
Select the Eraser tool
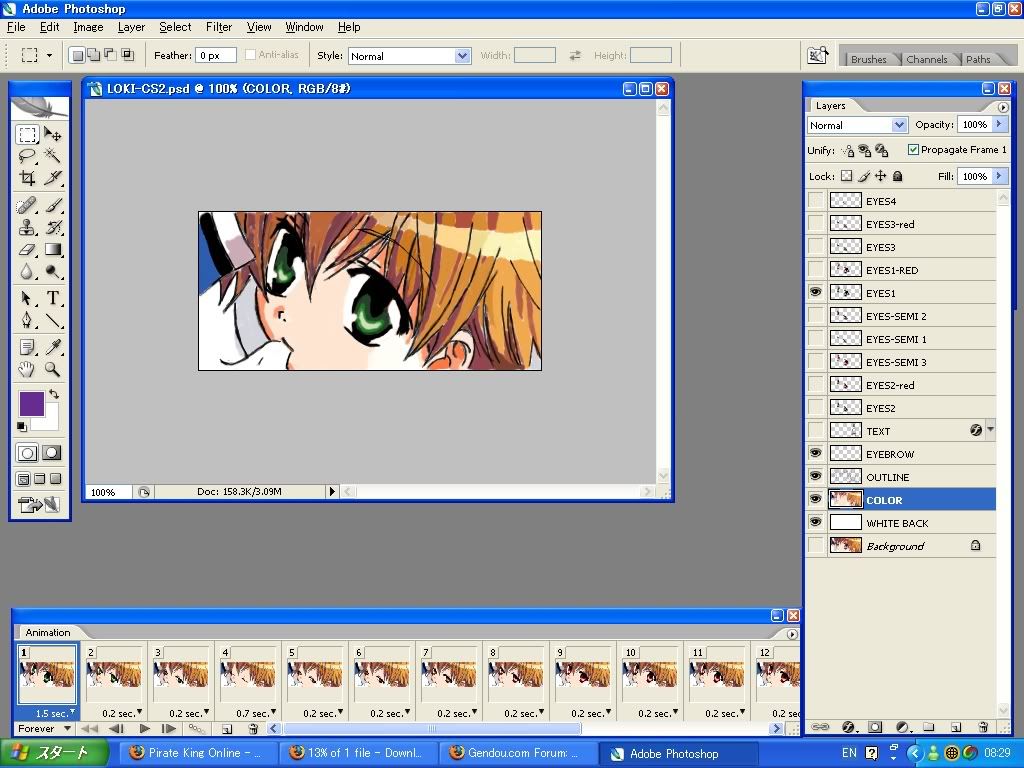28,250
